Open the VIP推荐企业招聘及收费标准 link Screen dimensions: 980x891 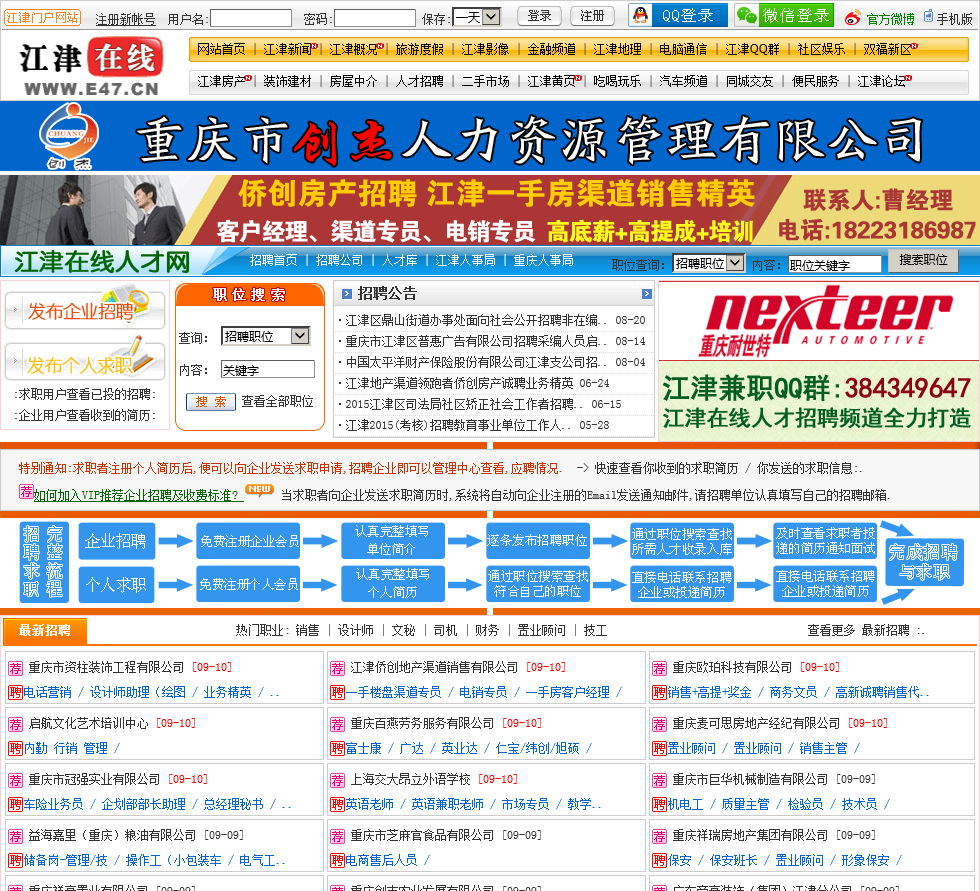138,495
